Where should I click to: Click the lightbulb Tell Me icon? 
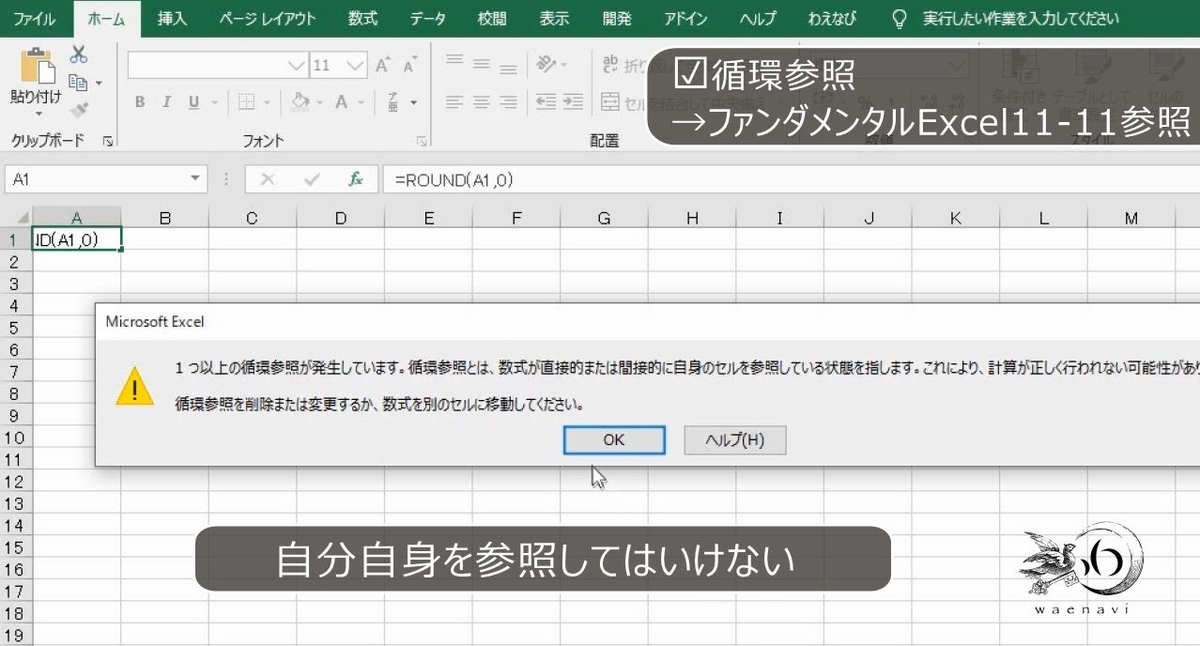pos(900,18)
